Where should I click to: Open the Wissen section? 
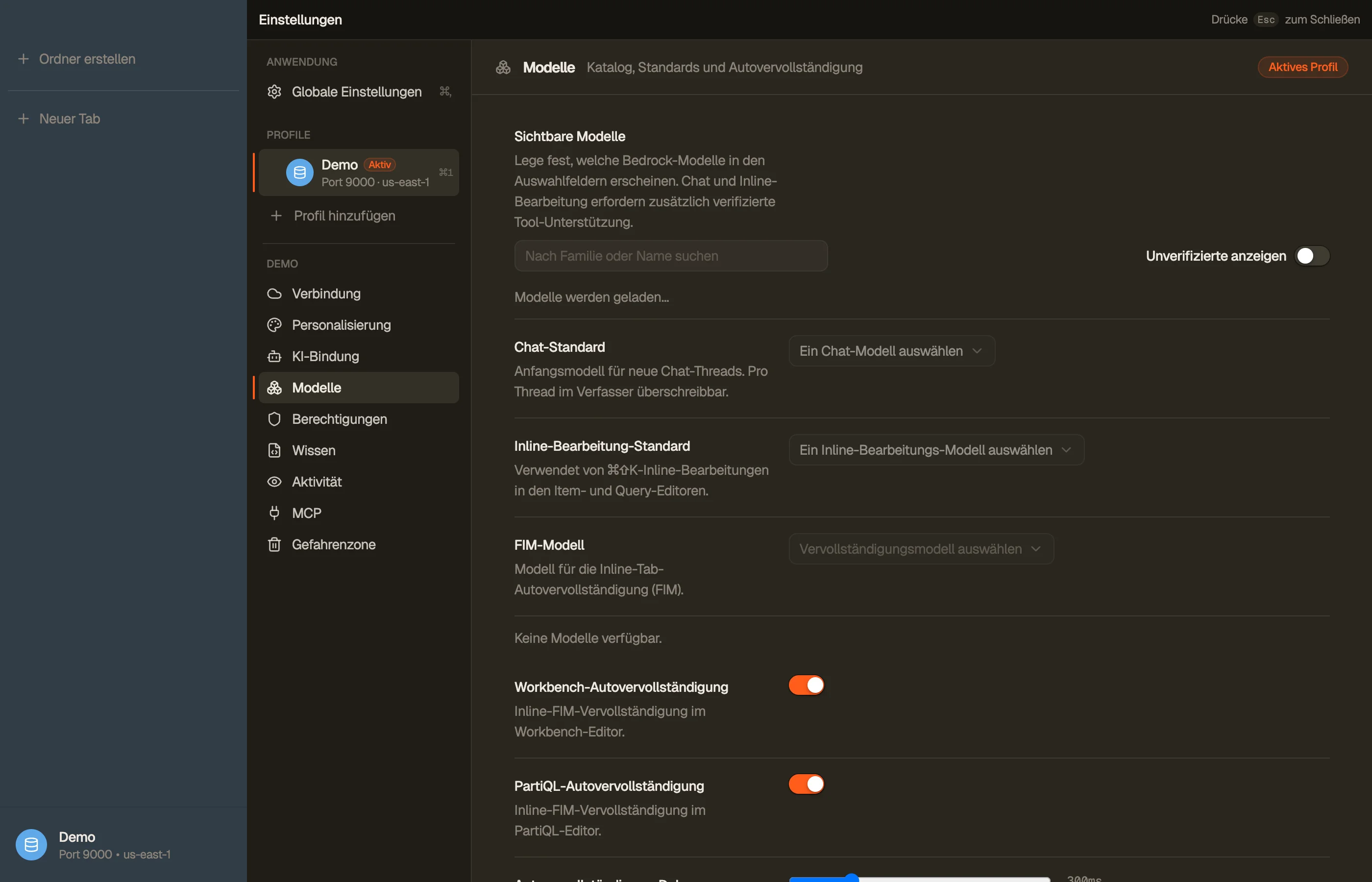[x=359, y=450]
